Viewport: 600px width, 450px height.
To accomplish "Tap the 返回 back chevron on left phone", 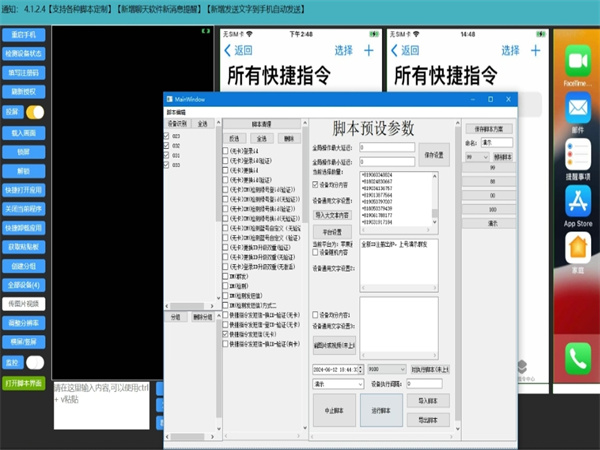I will pyautogui.click(x=229, y=50).
